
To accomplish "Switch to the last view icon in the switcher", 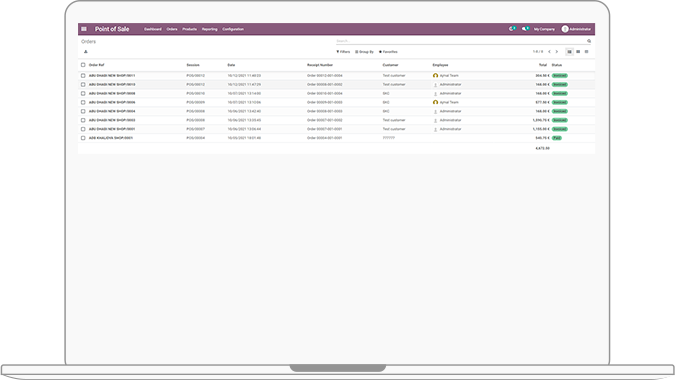I will point(586,52).
